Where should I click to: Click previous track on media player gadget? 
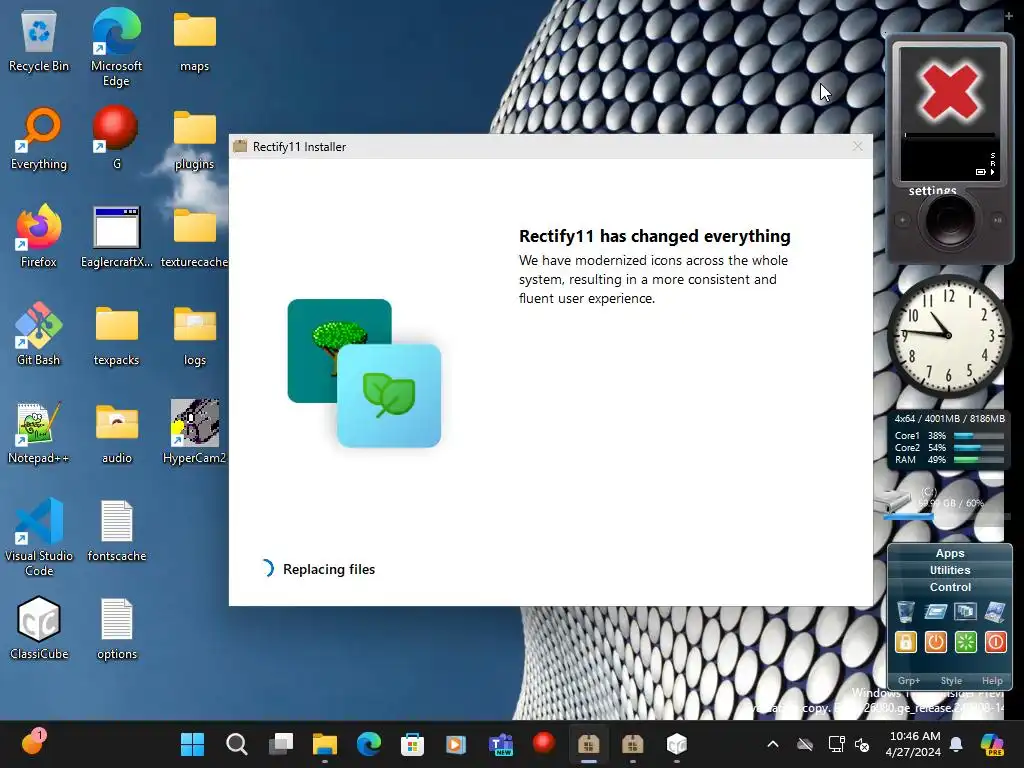tap(903, 220)
